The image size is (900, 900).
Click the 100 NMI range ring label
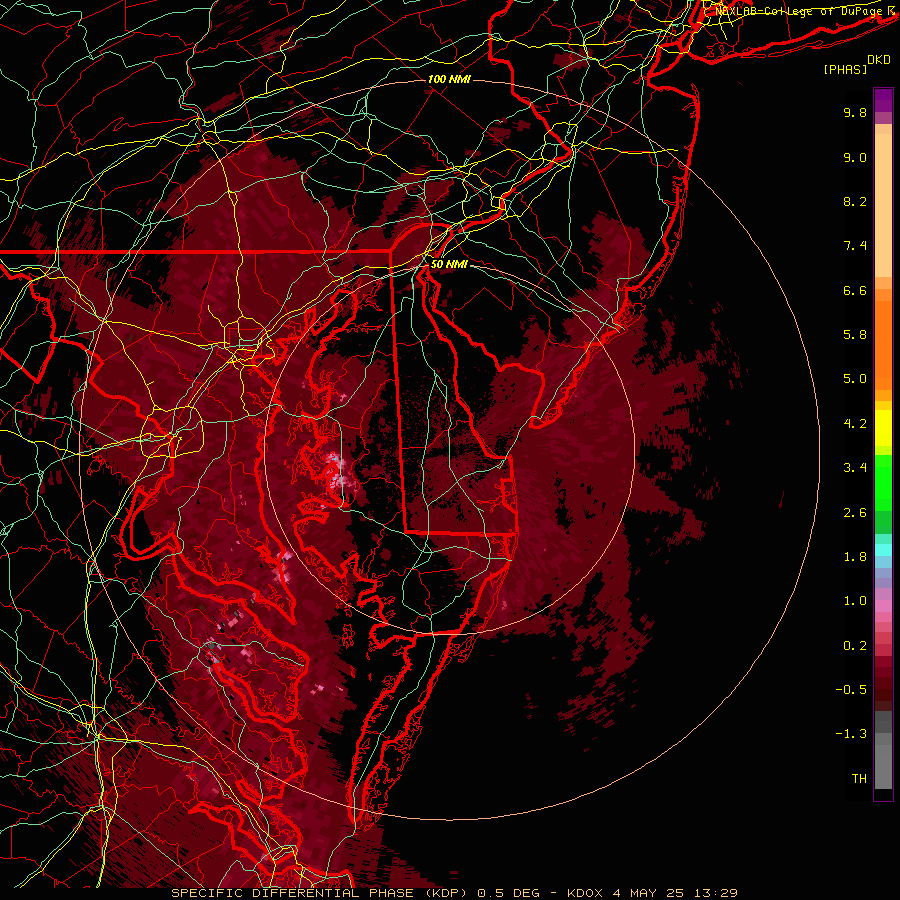pyautogui.click(x=449, y=79)
